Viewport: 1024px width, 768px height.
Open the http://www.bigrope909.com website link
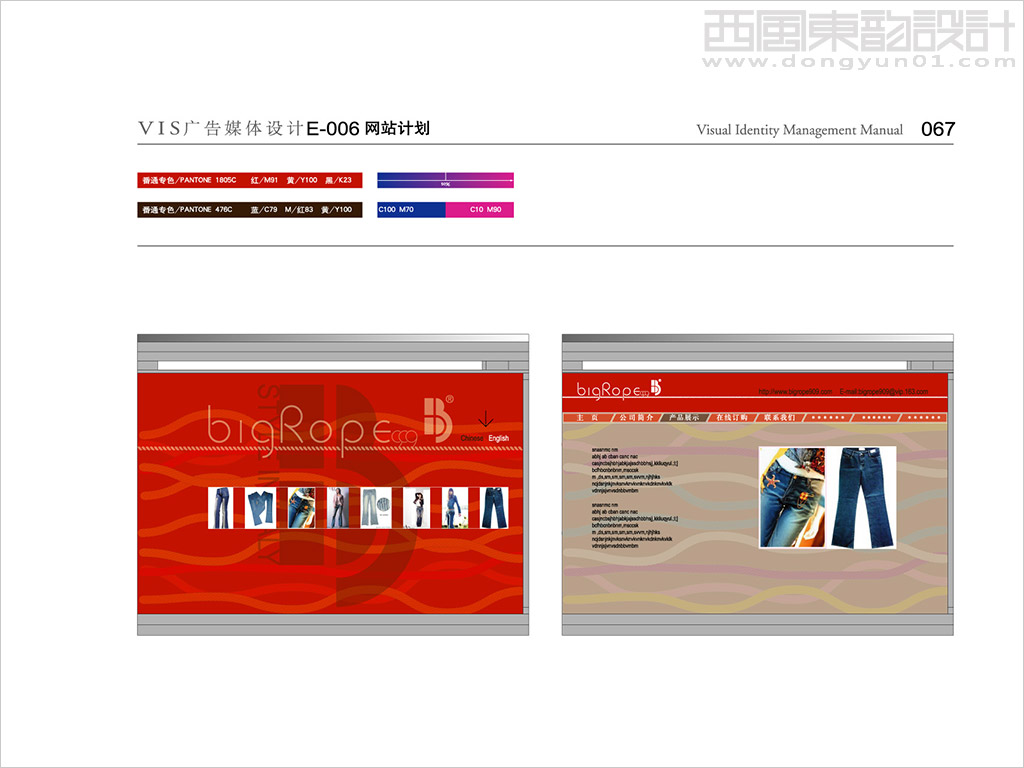795,392
